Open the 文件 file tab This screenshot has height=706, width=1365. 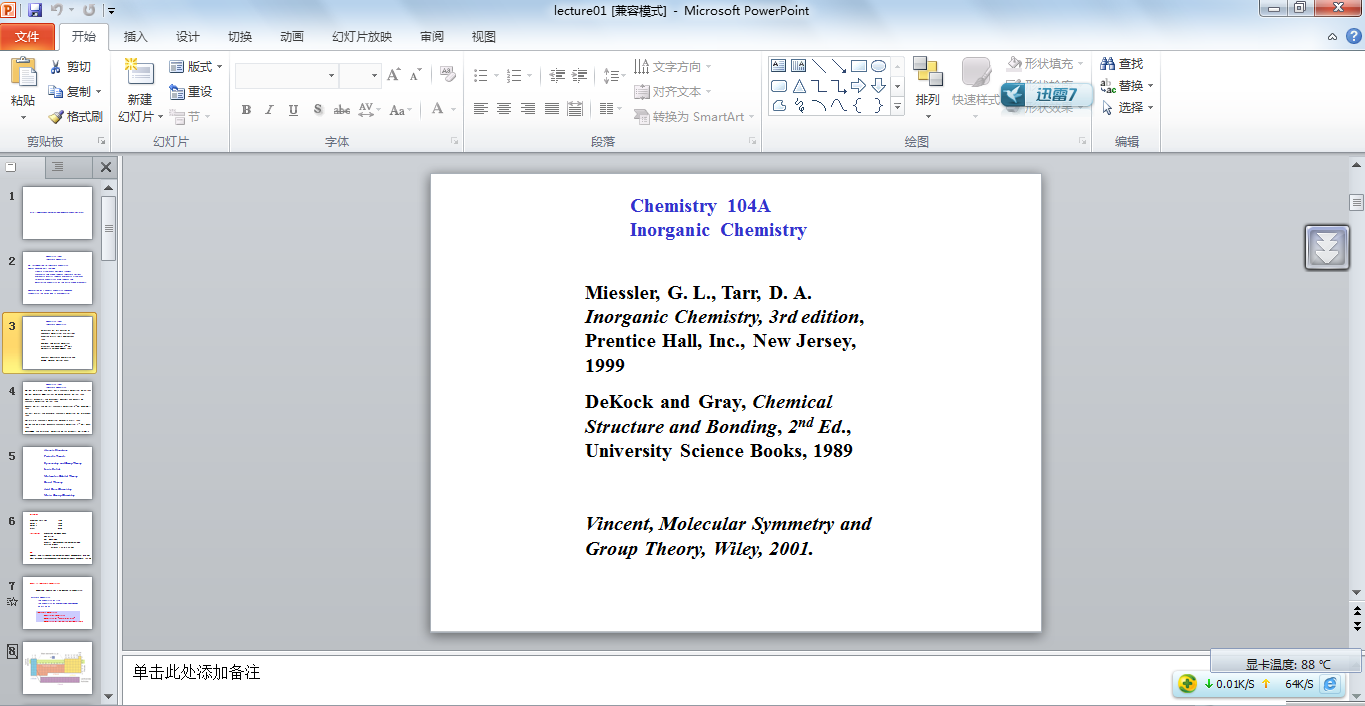pos(27,37)
